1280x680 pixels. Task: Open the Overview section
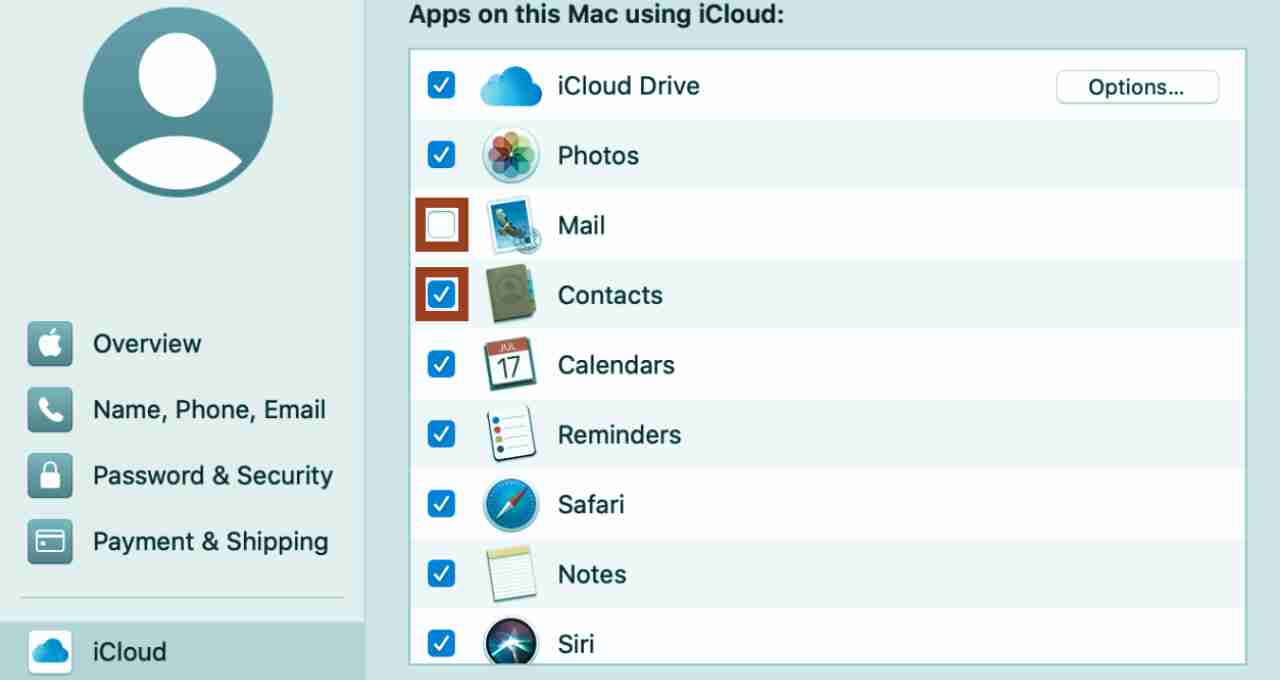point(147,344)
